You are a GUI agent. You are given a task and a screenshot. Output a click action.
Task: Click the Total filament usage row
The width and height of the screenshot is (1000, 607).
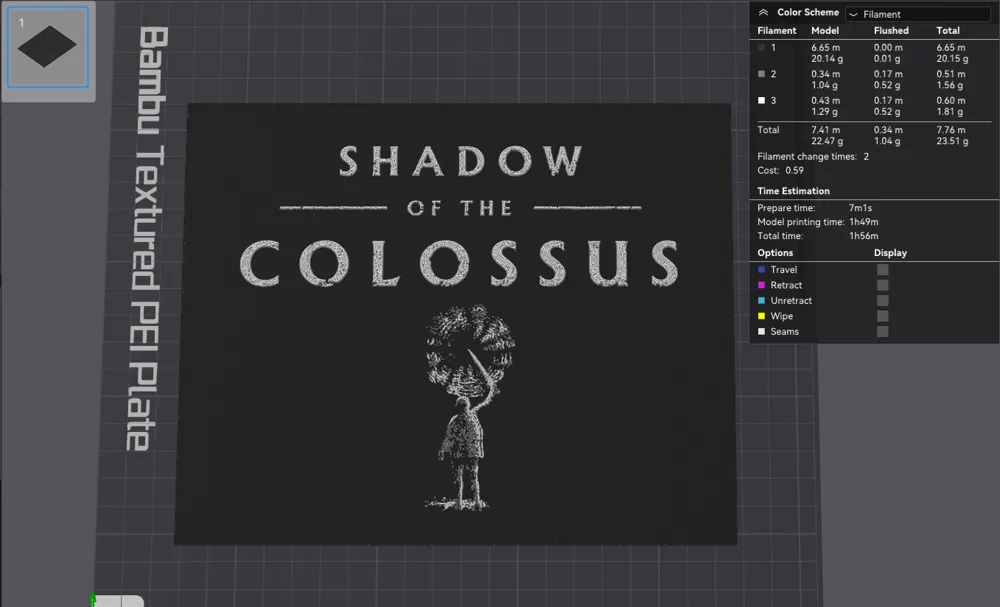(x=874, y=135)
